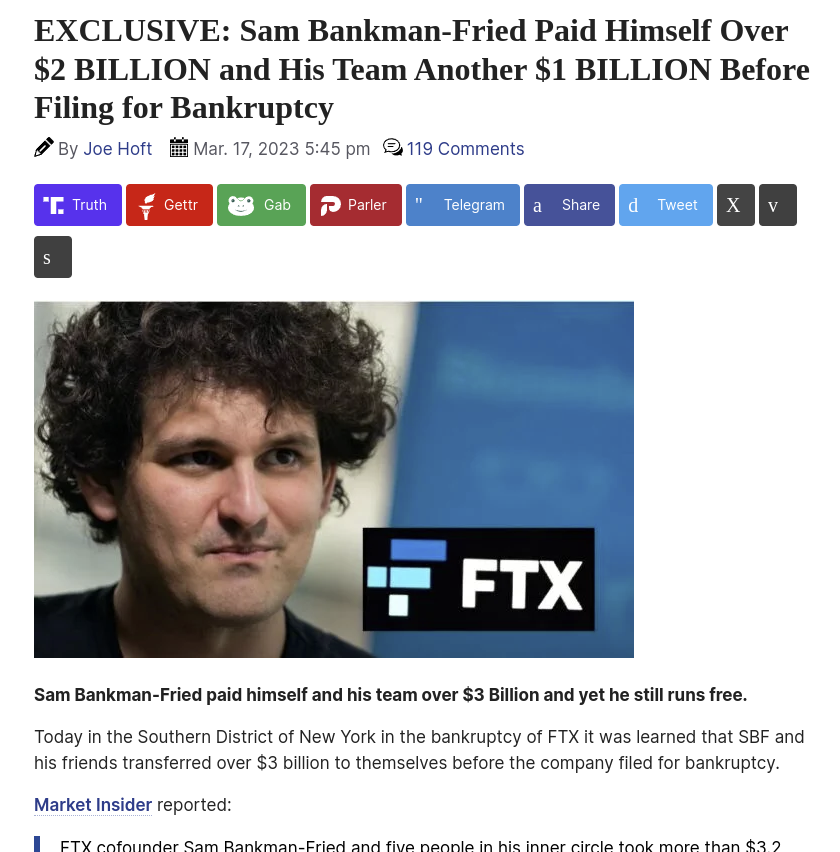This screenshot has width=840, height=852.
Task: Open the Market Insider link
Action: coord(93,805)
